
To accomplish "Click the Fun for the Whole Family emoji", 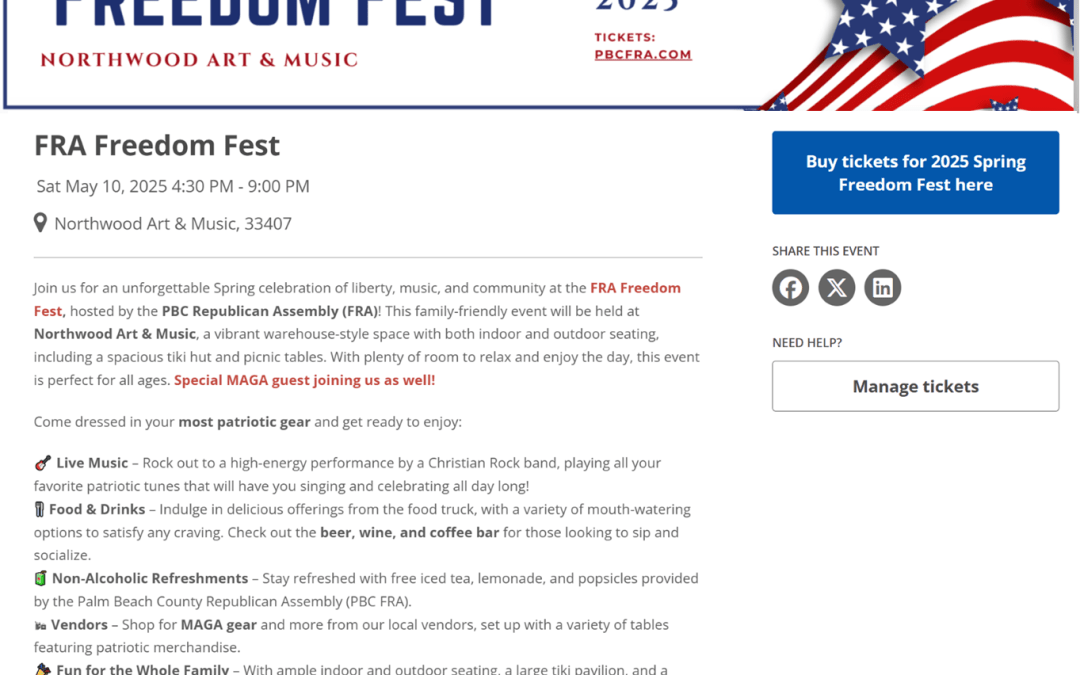I will click(x=43, y=669).
